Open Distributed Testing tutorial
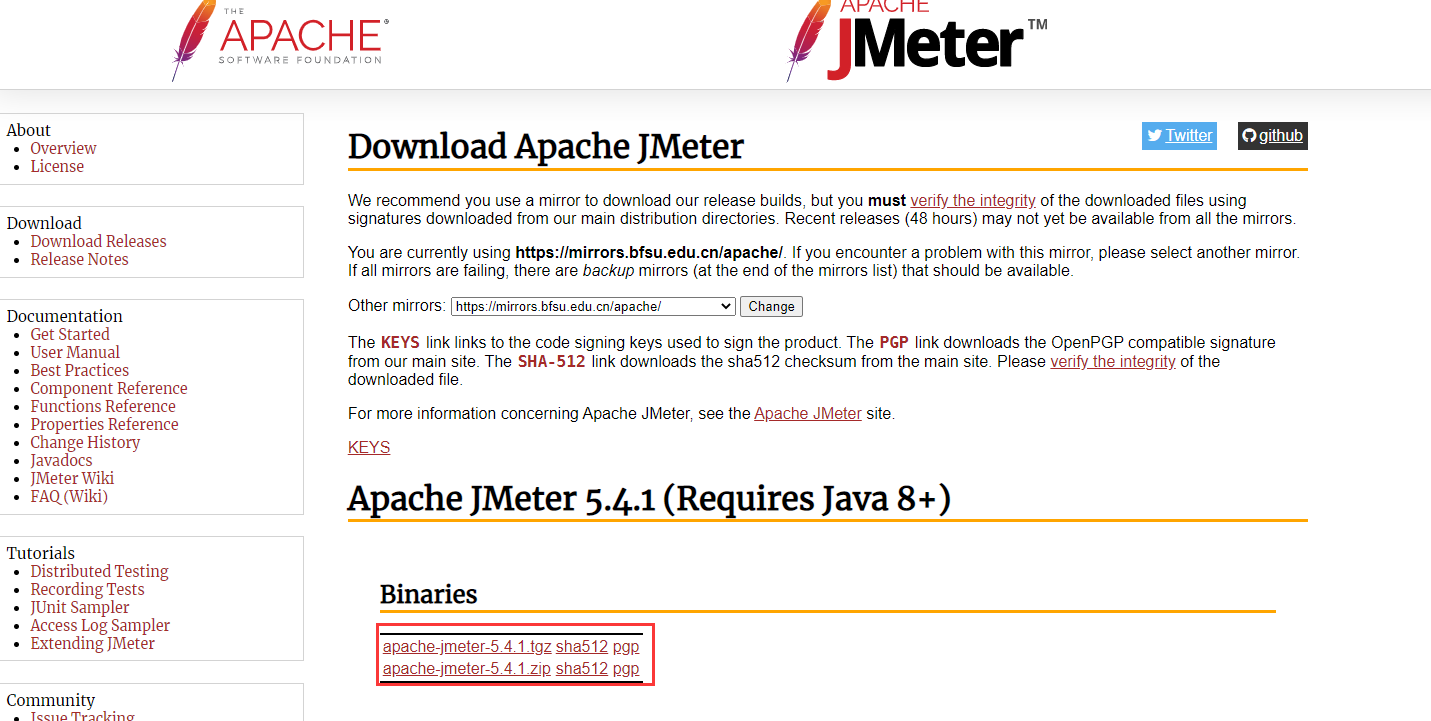Image resolution: width=1431 pixels, height=721 pixels. coord(99,571)
